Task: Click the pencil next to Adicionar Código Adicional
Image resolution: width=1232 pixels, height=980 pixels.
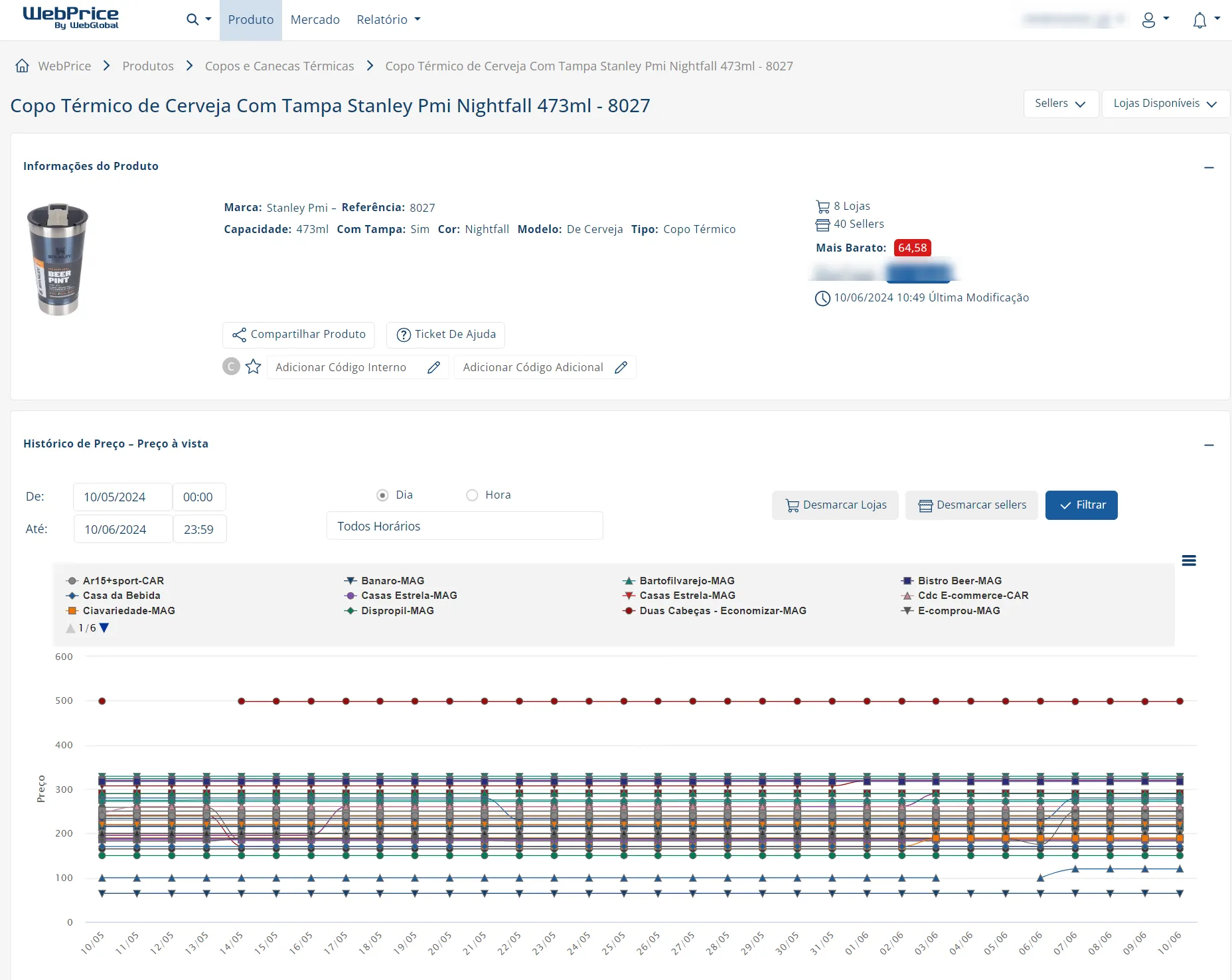Action: pos(621,367)
